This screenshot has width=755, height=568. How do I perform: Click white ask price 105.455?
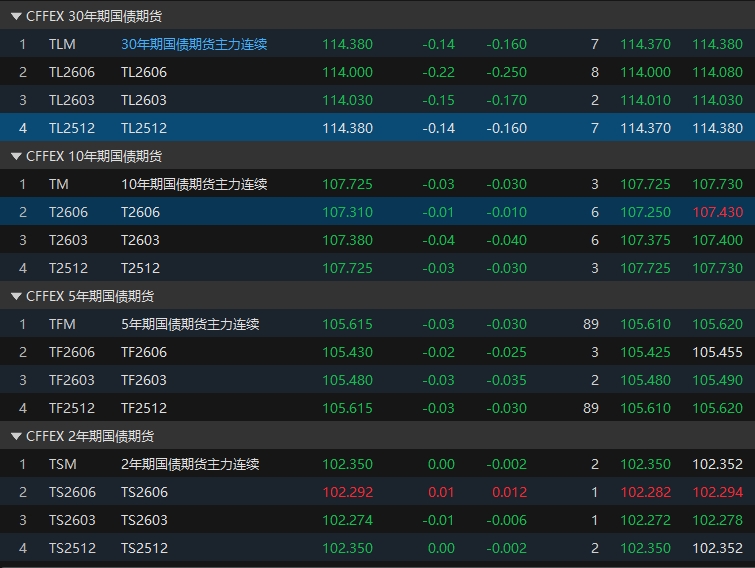click(x=717, y=352)
